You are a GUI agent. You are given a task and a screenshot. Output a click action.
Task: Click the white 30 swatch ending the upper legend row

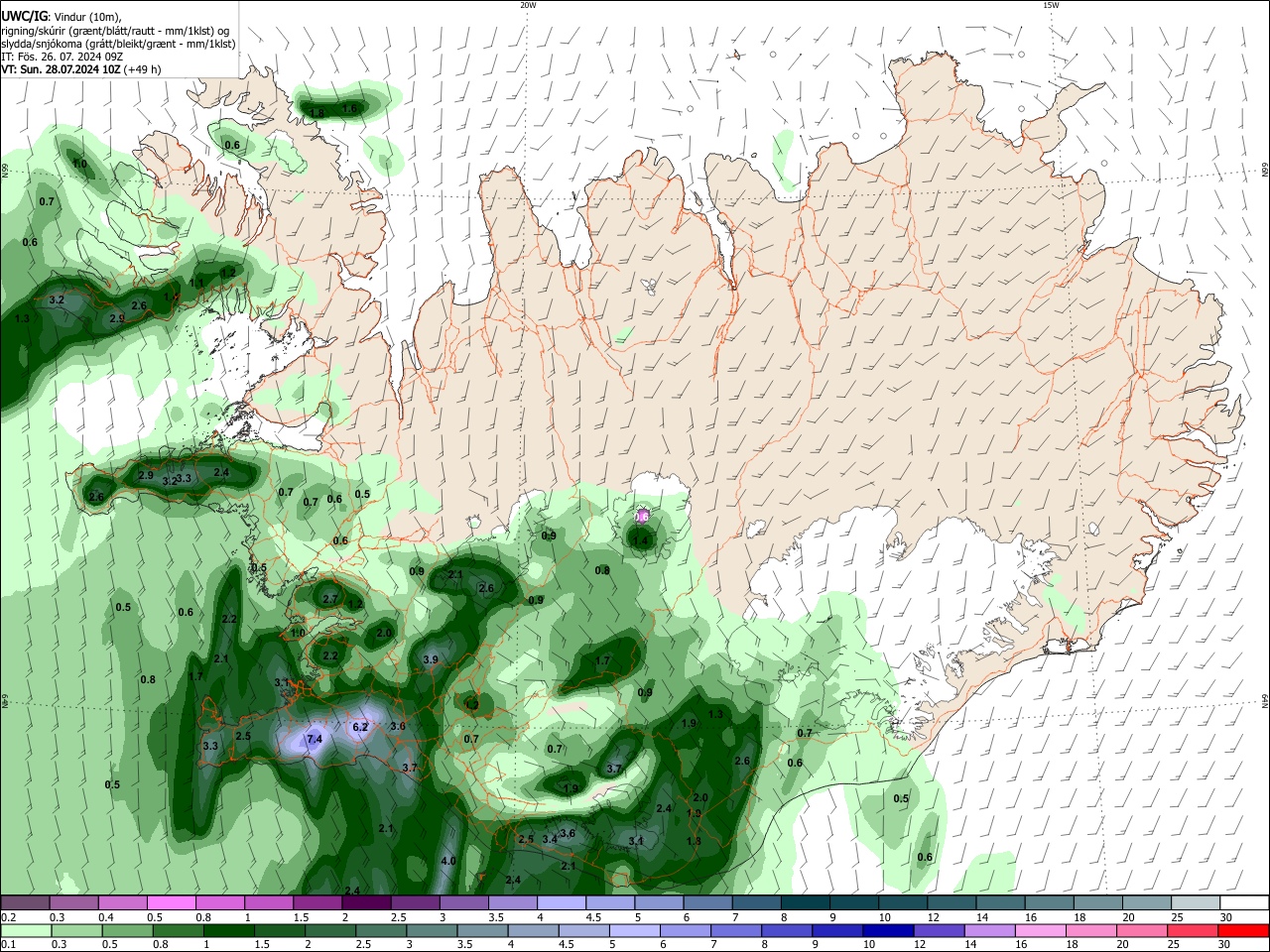pyautogui.click(x=1244, y=902)
